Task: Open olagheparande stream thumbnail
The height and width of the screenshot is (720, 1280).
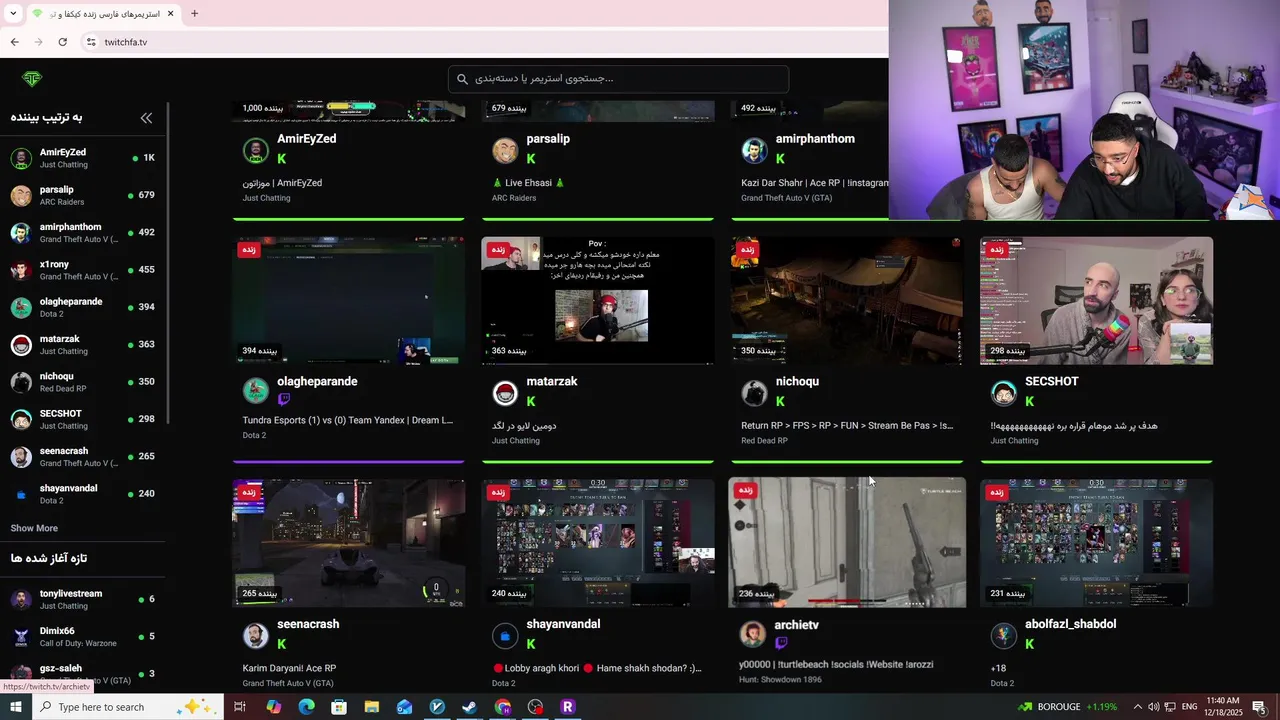Action: tap(348, 300)
